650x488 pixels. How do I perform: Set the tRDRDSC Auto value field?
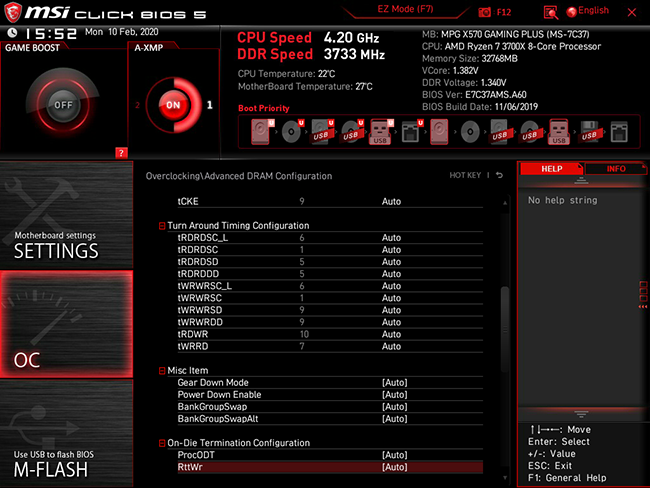tap(391, 250)
